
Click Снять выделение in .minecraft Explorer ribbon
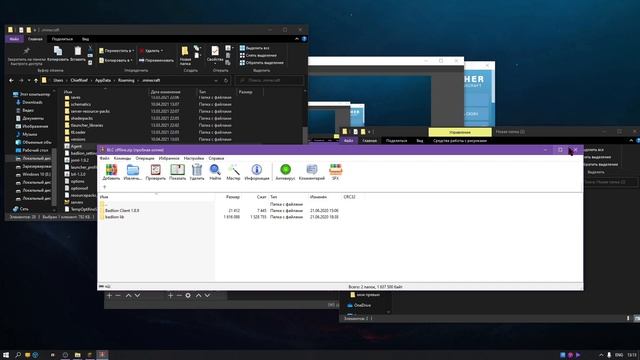[258, 55]
